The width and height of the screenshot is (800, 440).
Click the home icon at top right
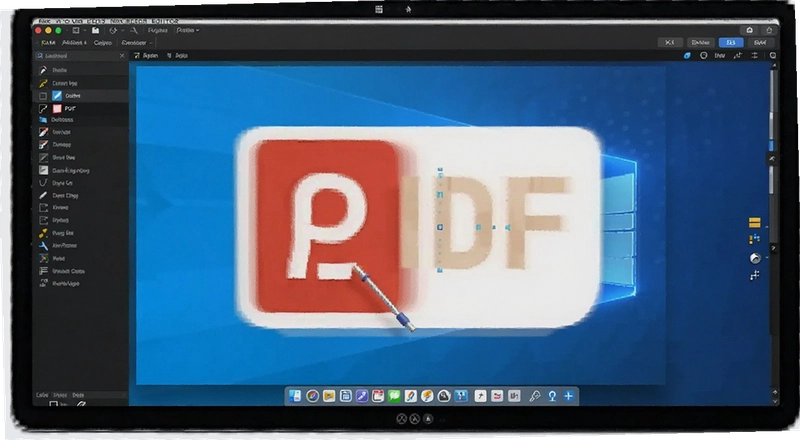(x=749, y=30)
